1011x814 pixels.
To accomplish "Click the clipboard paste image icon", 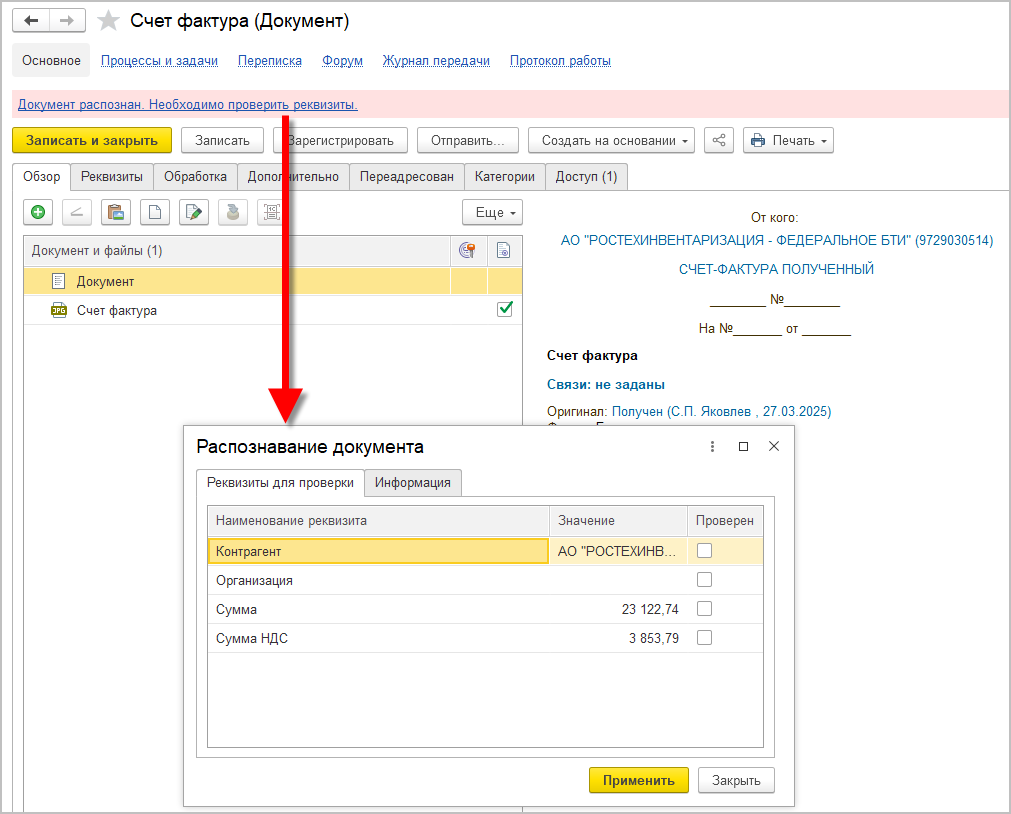I will [116, 212].
